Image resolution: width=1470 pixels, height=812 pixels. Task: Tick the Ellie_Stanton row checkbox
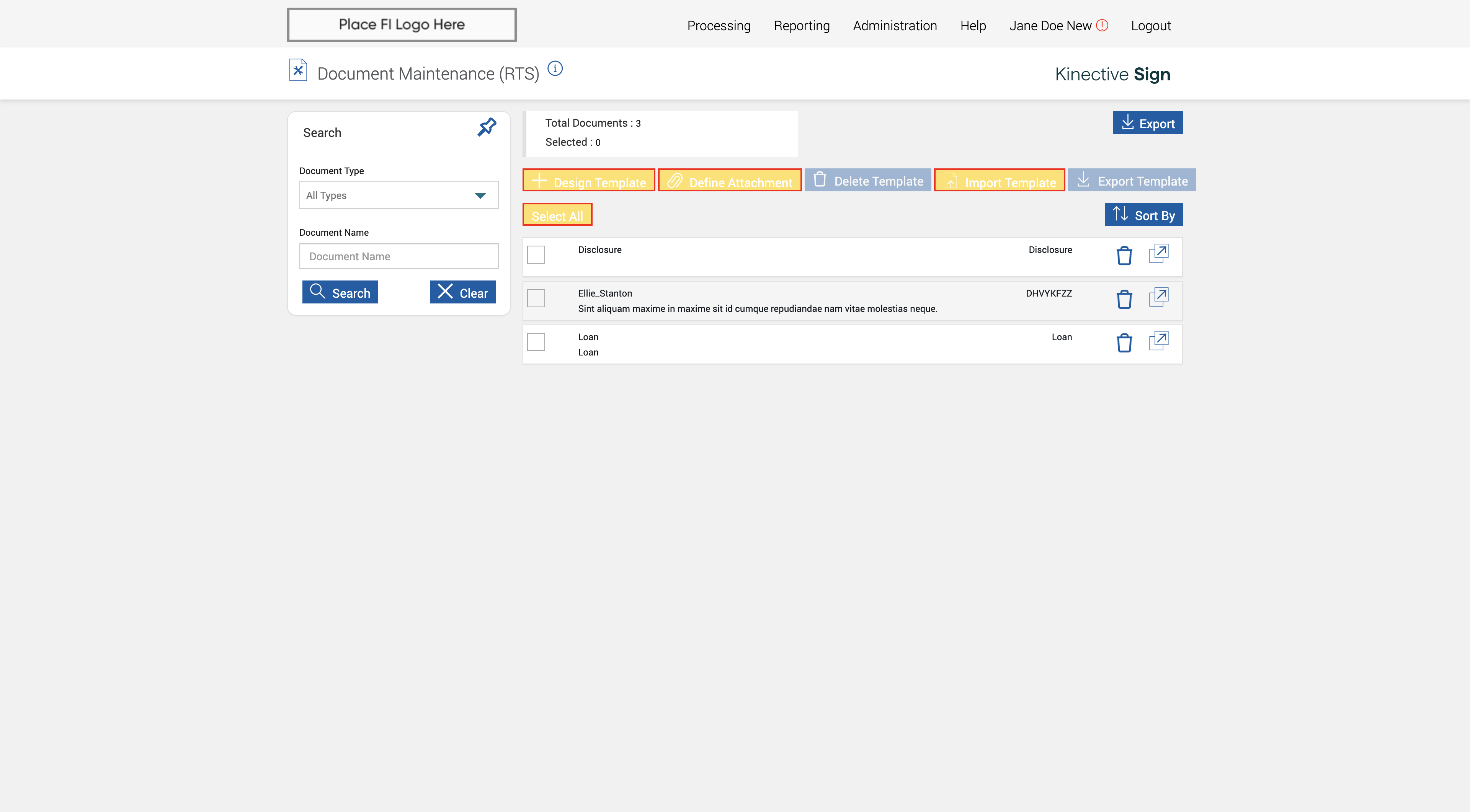[x=536, y=298]
